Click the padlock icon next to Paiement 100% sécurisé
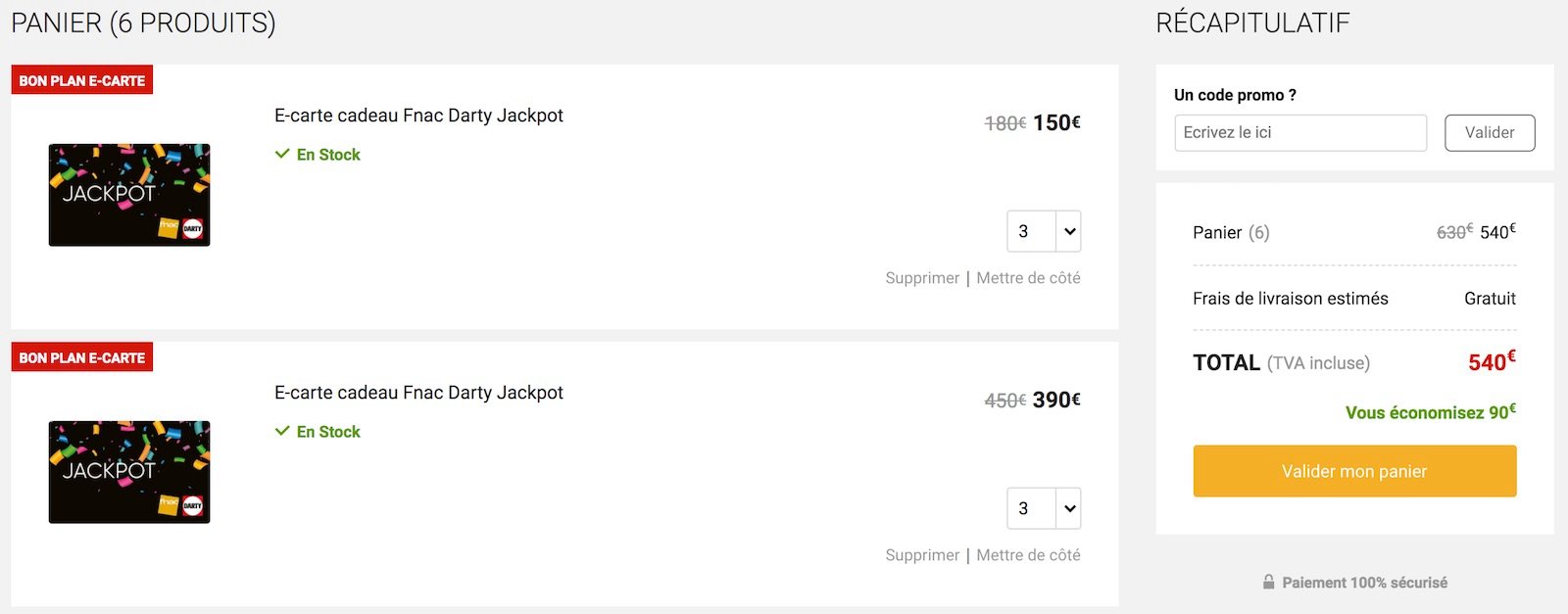Image resolution: width=1568 pixels, height=614 pixels. (x=1268, y=582)
